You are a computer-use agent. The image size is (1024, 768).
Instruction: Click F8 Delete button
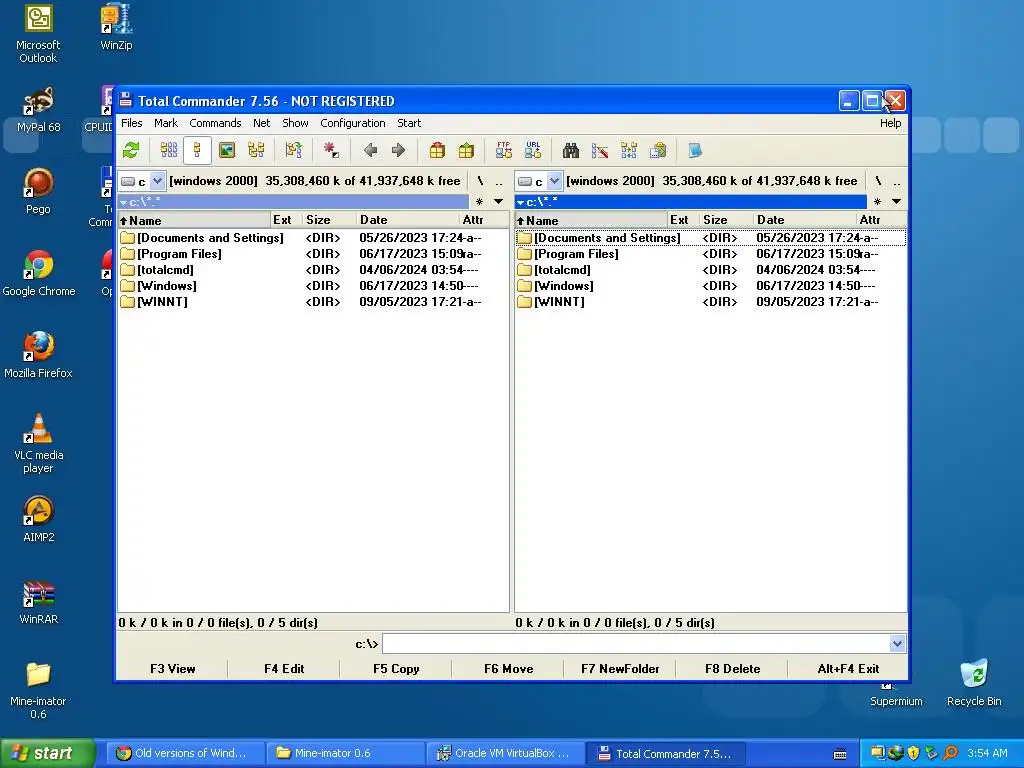732,669
